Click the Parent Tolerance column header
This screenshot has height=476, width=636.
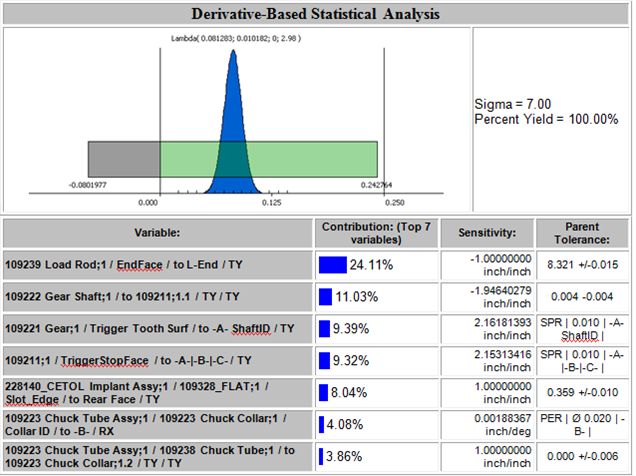[582, 232]
